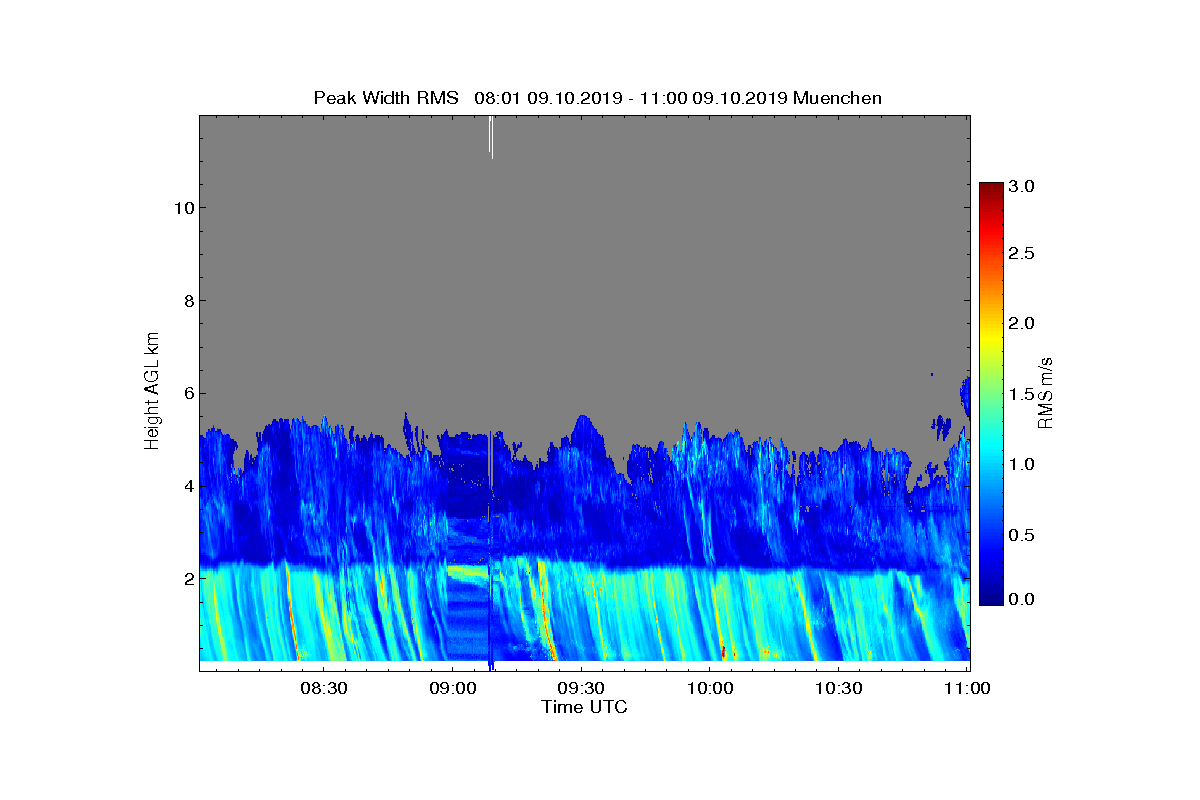Click the 11:00 time tick label
The image size is (1200, 800).
coord(967,689)
